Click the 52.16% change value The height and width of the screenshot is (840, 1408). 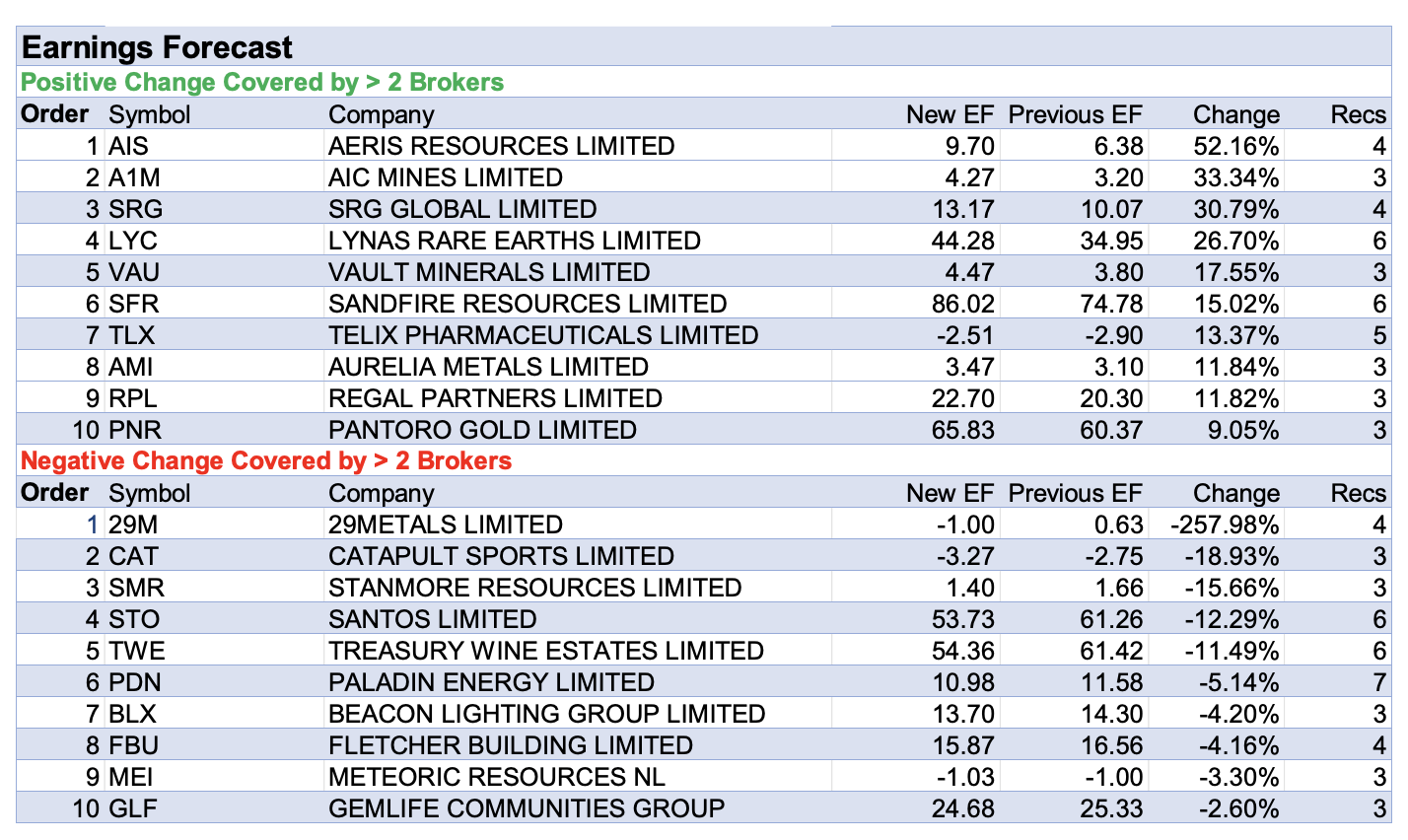tap(1235, 146)
